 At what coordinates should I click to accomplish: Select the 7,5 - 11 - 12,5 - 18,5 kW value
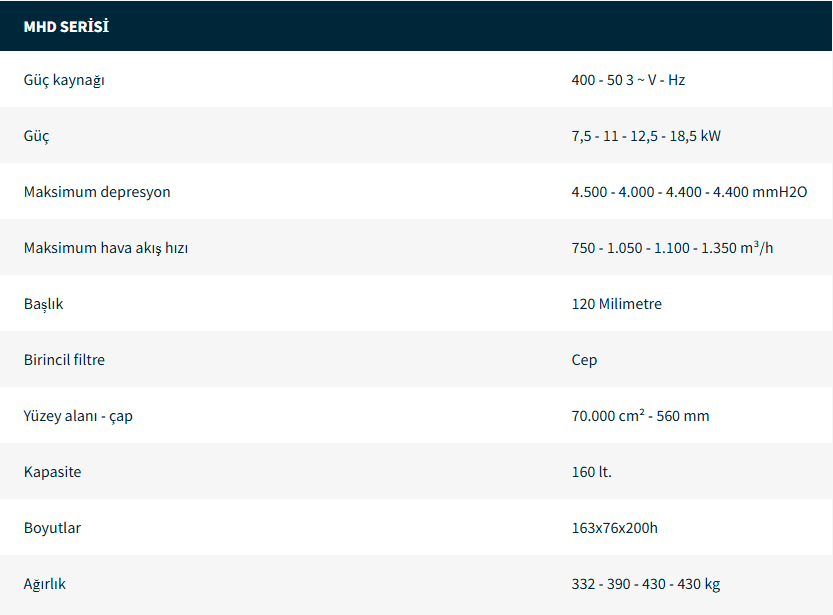pyautogui.click(x=646, y=136)
